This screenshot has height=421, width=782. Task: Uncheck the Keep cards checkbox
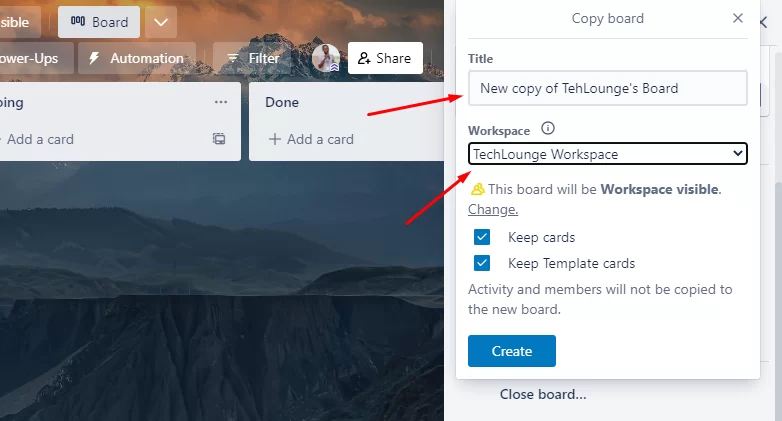tap(482, 237)
